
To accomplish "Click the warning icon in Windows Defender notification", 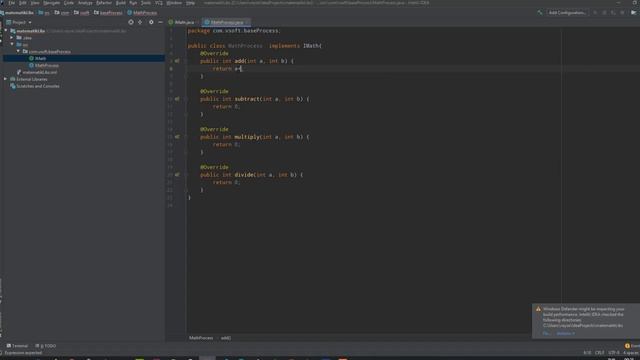I will pyautogui.click(x=538, y=309).
